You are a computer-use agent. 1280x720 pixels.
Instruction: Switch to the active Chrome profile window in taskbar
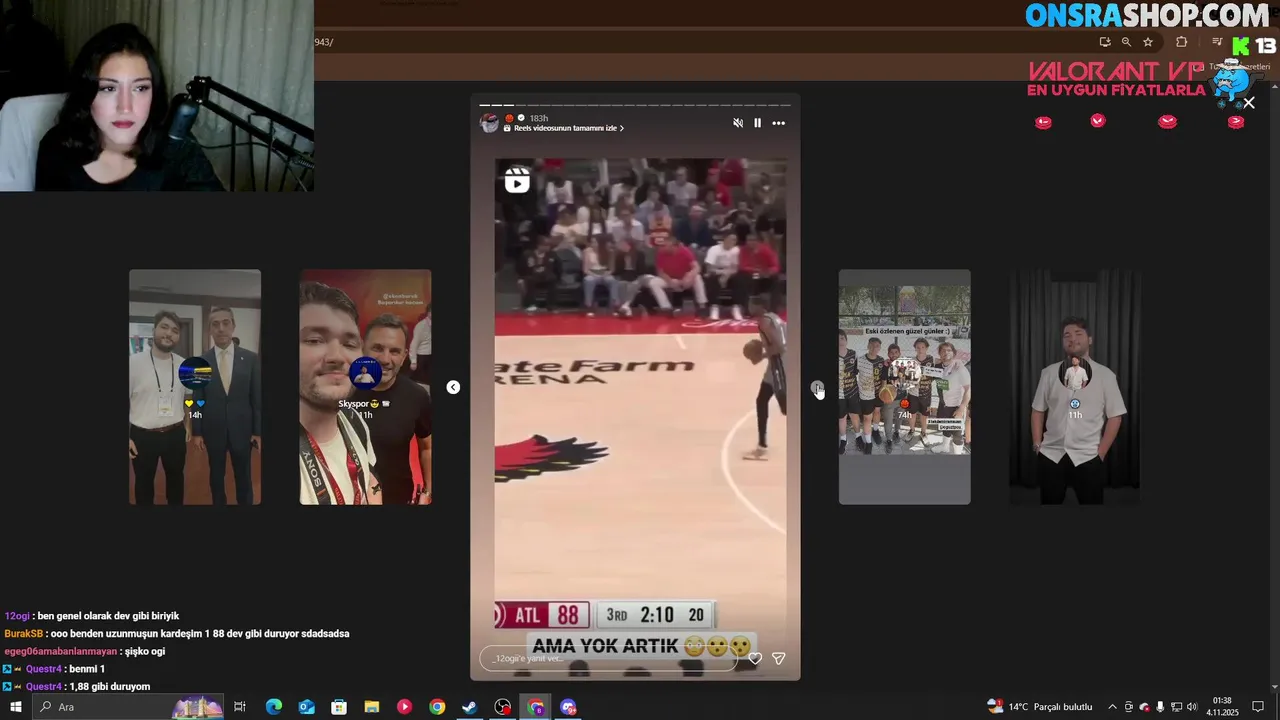pos(536,707)
